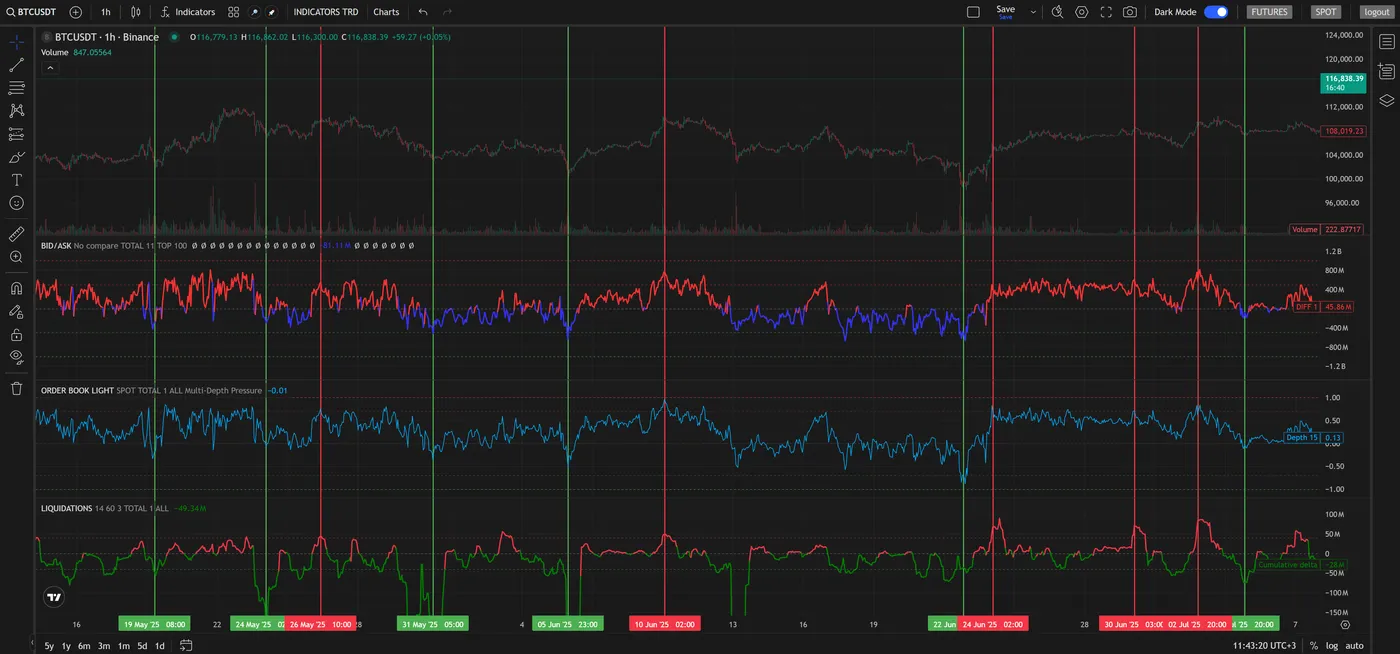This screenshot has height=654, width=1400.
Task: Take a chart snapshot with camera icon
Action: coord(1130,12)
